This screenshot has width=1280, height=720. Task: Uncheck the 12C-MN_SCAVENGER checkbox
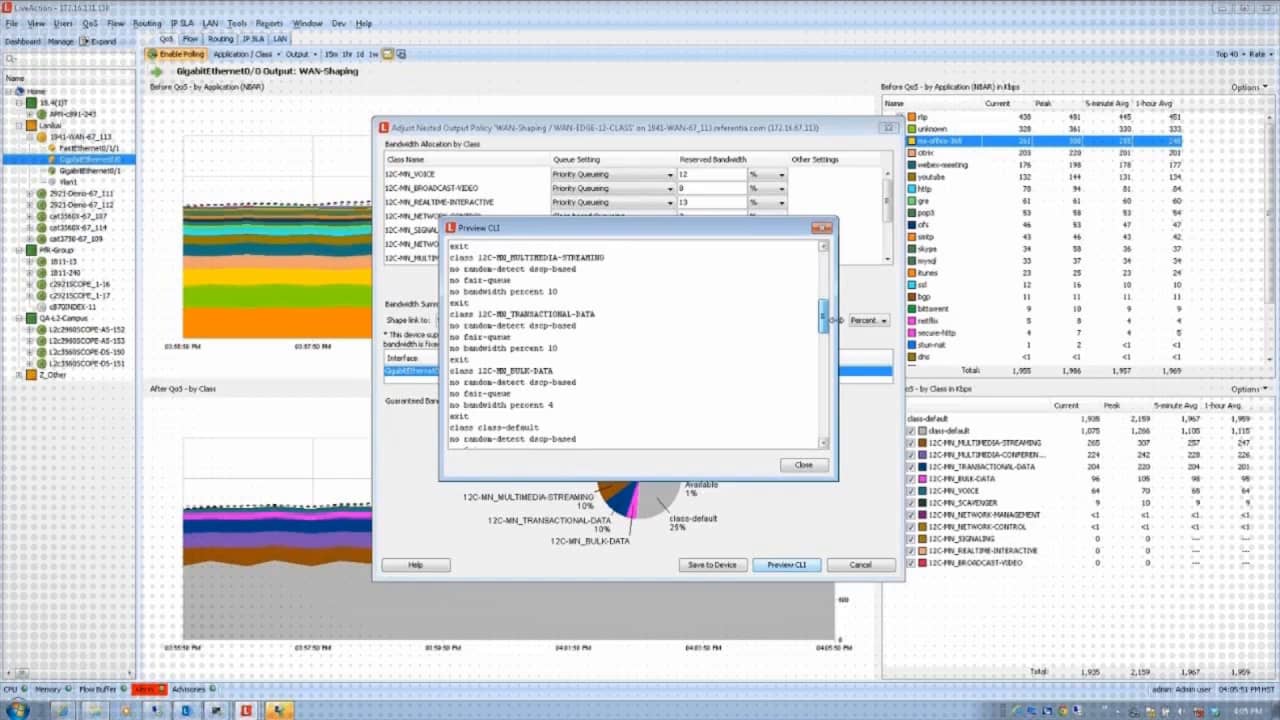[x=910, y=503]
